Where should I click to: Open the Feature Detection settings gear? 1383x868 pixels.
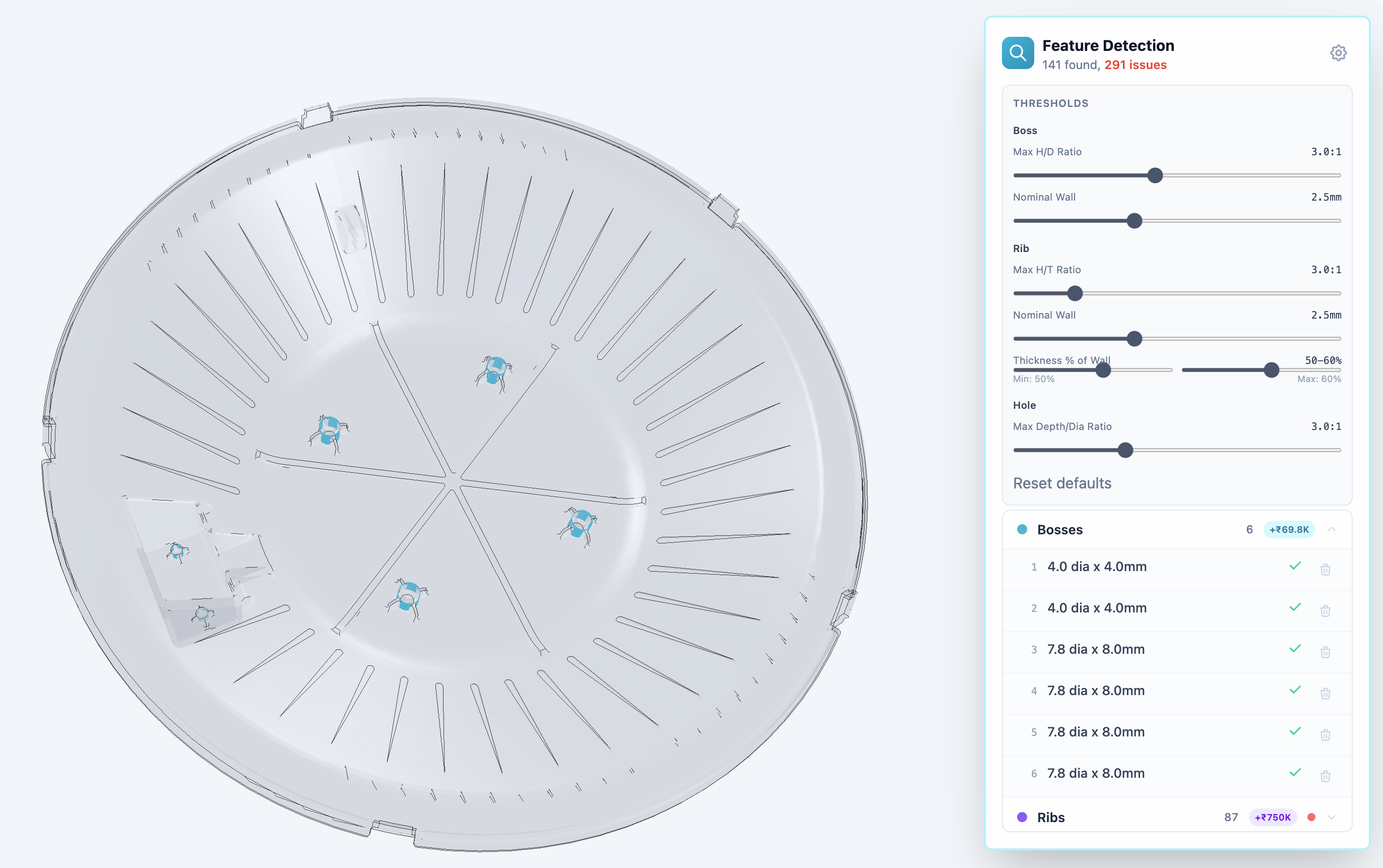(1338, 53)
